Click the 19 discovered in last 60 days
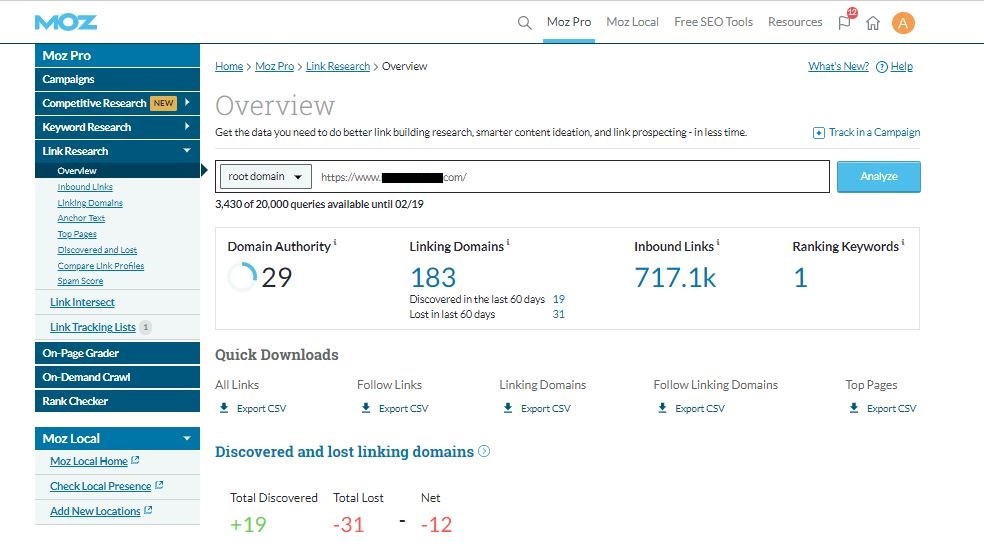The width and height of the screenshot is (984, 547). pyautogui.click(x=559, y=299)
